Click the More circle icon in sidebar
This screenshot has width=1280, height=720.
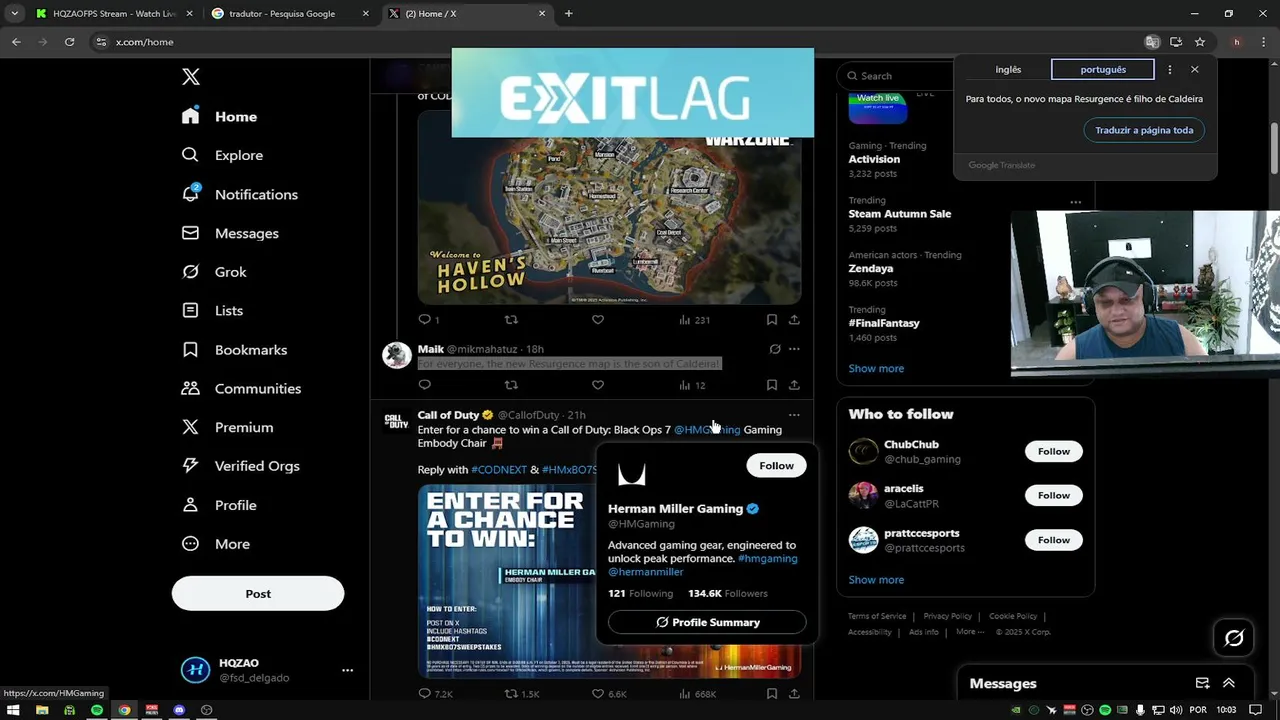[x=190, y=544]
